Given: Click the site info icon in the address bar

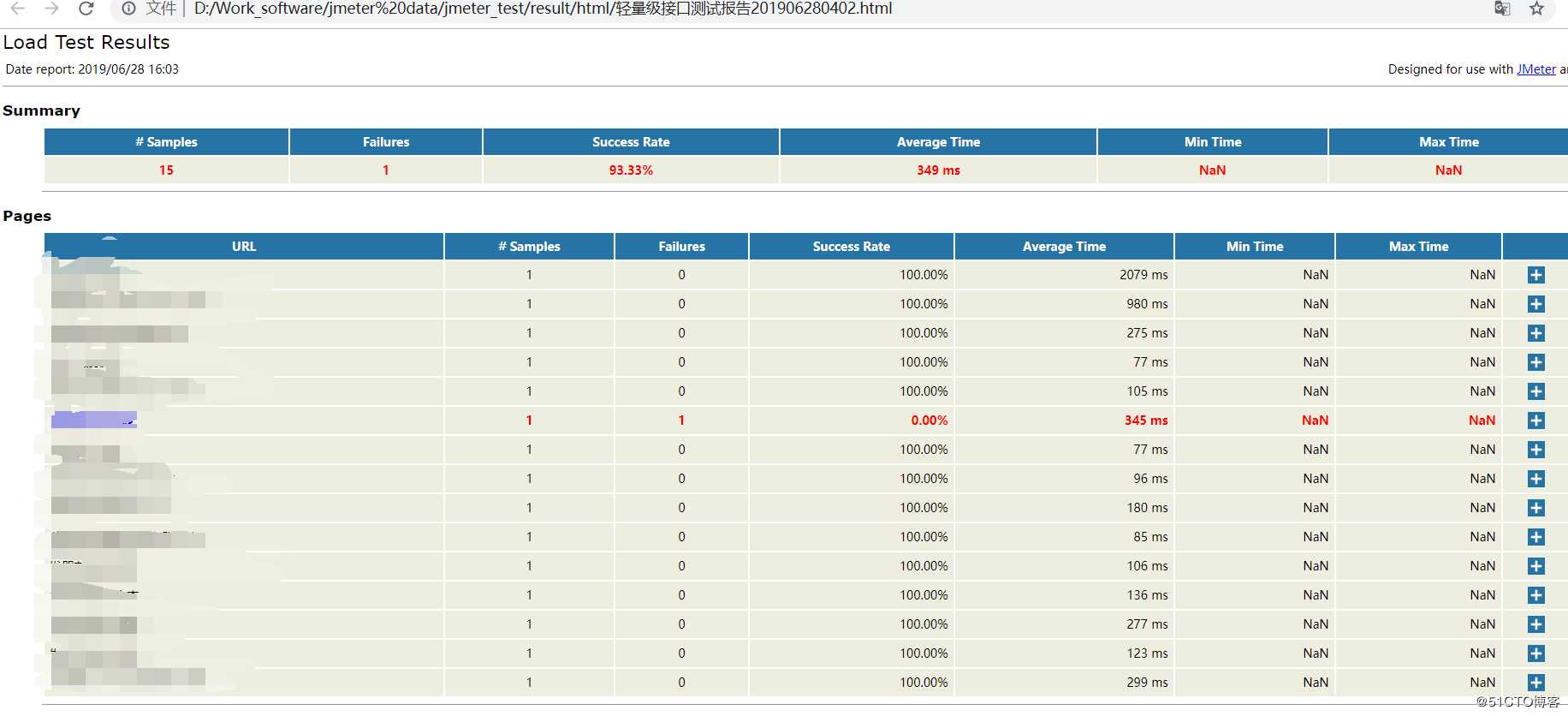Looking at the screenshot, I should pos(128,9).
